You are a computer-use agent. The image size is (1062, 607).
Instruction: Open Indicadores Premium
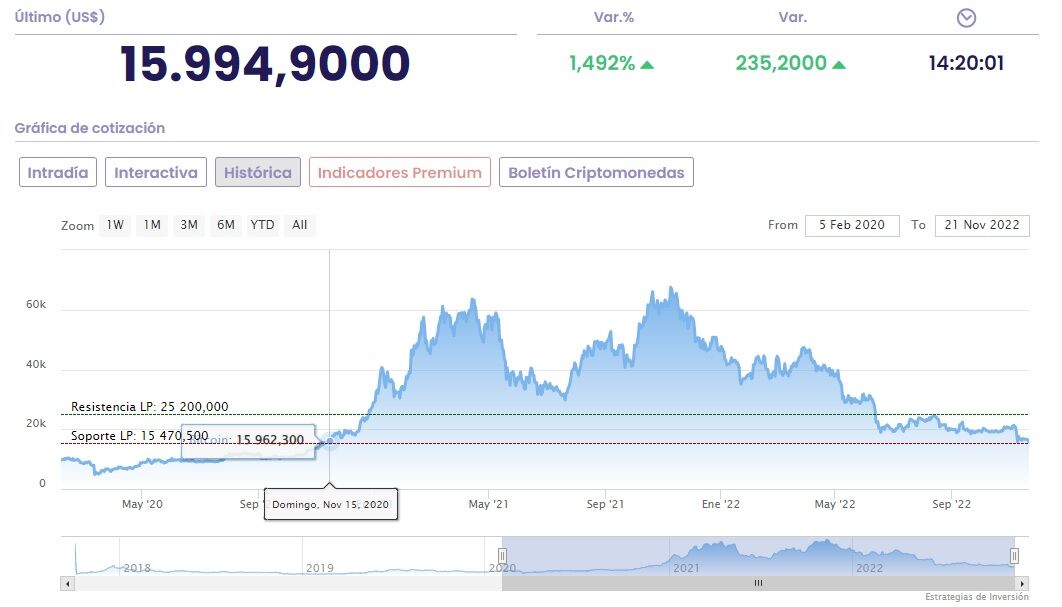[x=400, y=172]
